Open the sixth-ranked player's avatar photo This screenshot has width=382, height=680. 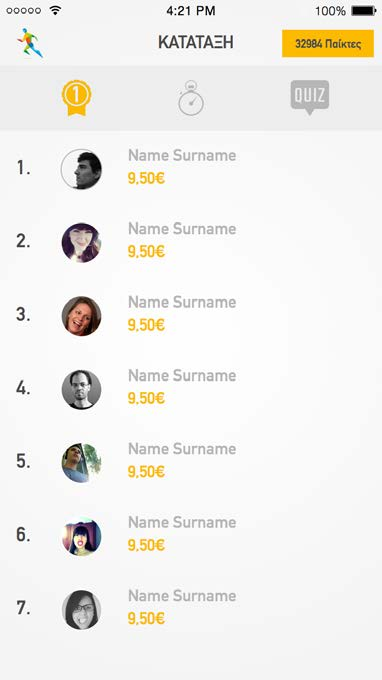pyautogui.click(x=81, y=536)
